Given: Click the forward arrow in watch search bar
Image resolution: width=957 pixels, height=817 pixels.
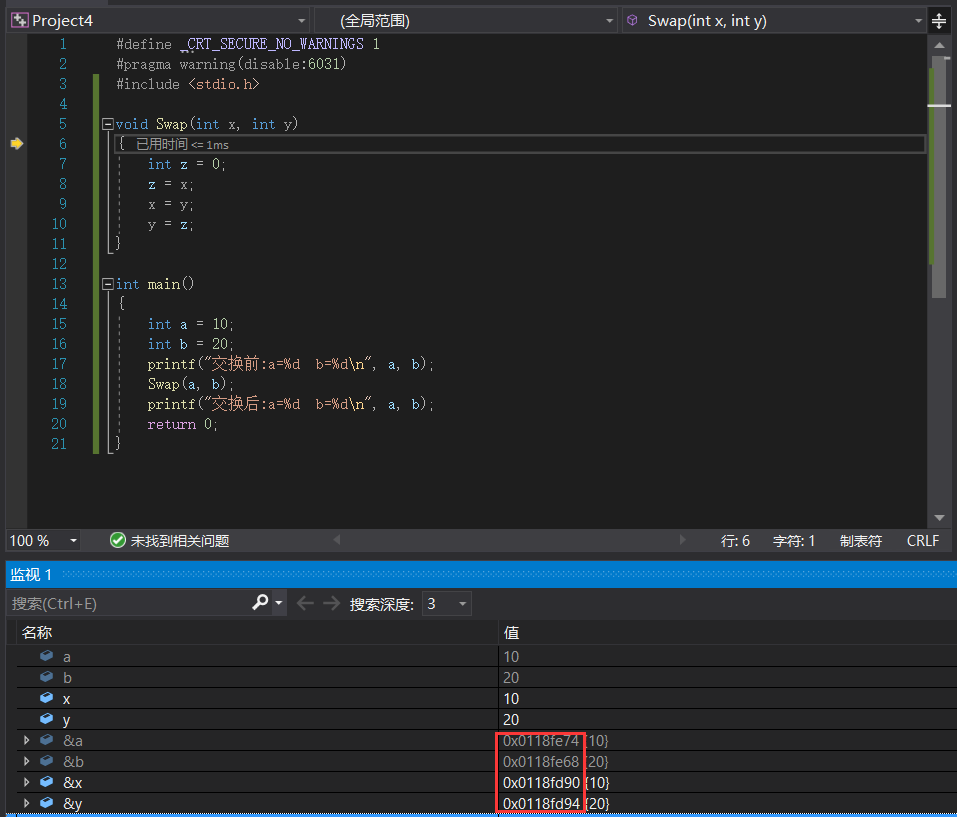Looking at the screenshot, I should tap(330, 603).
